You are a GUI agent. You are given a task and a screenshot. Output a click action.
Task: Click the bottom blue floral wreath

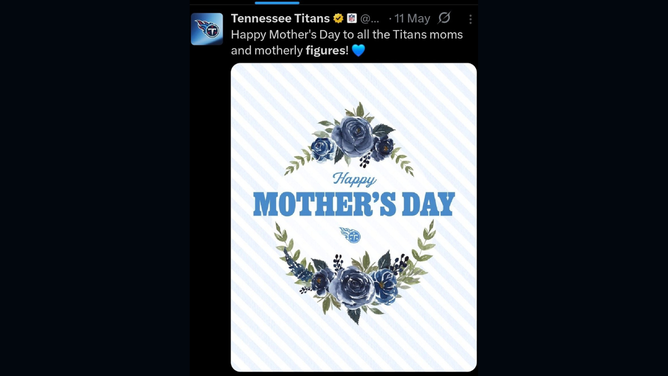click(354, 273)
